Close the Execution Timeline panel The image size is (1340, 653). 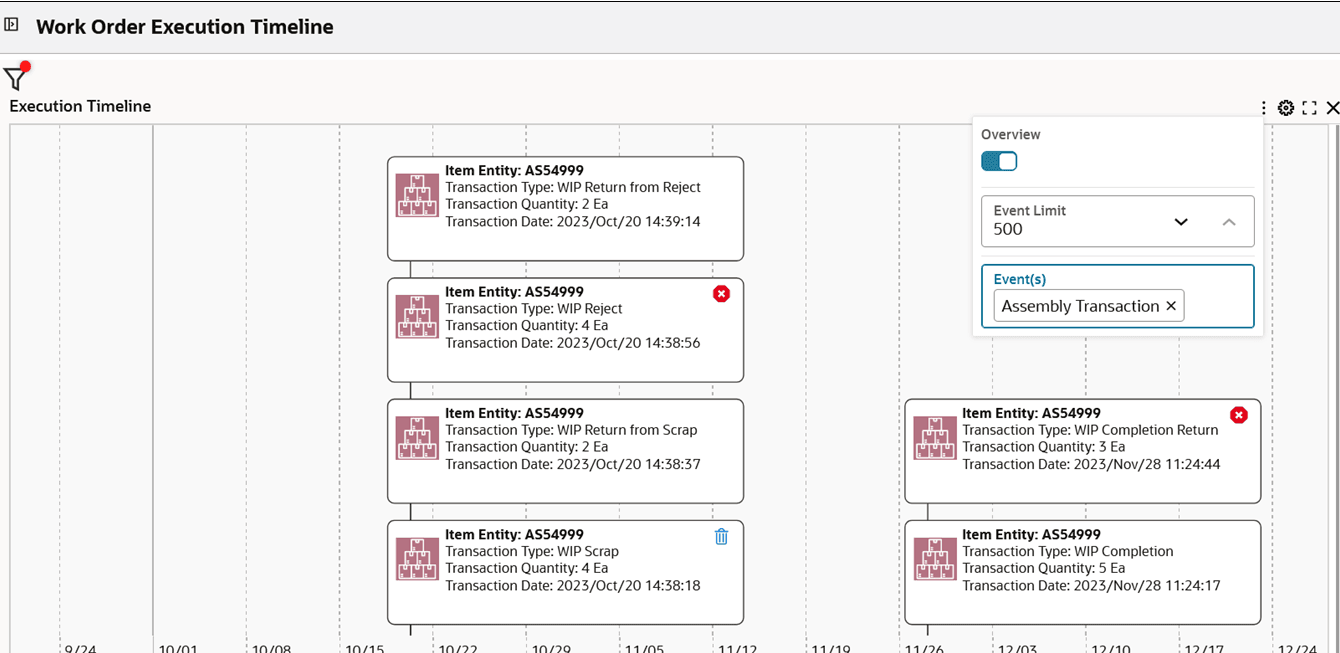[1332, 108]
